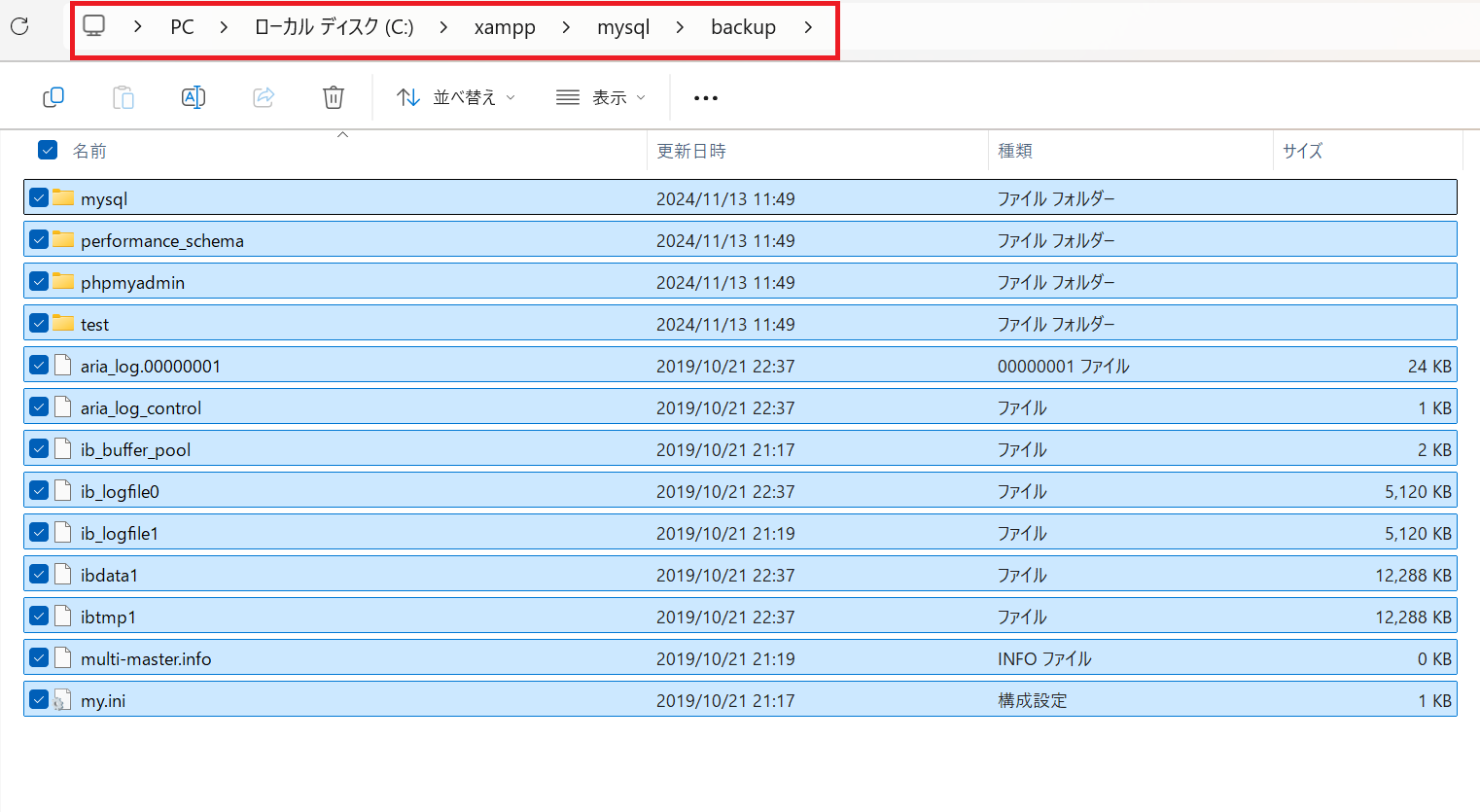Image resolution: width=1480 pixels, height=812 pixels.
Task: Click the share icon in the toolbar
Action: [264, 97]
